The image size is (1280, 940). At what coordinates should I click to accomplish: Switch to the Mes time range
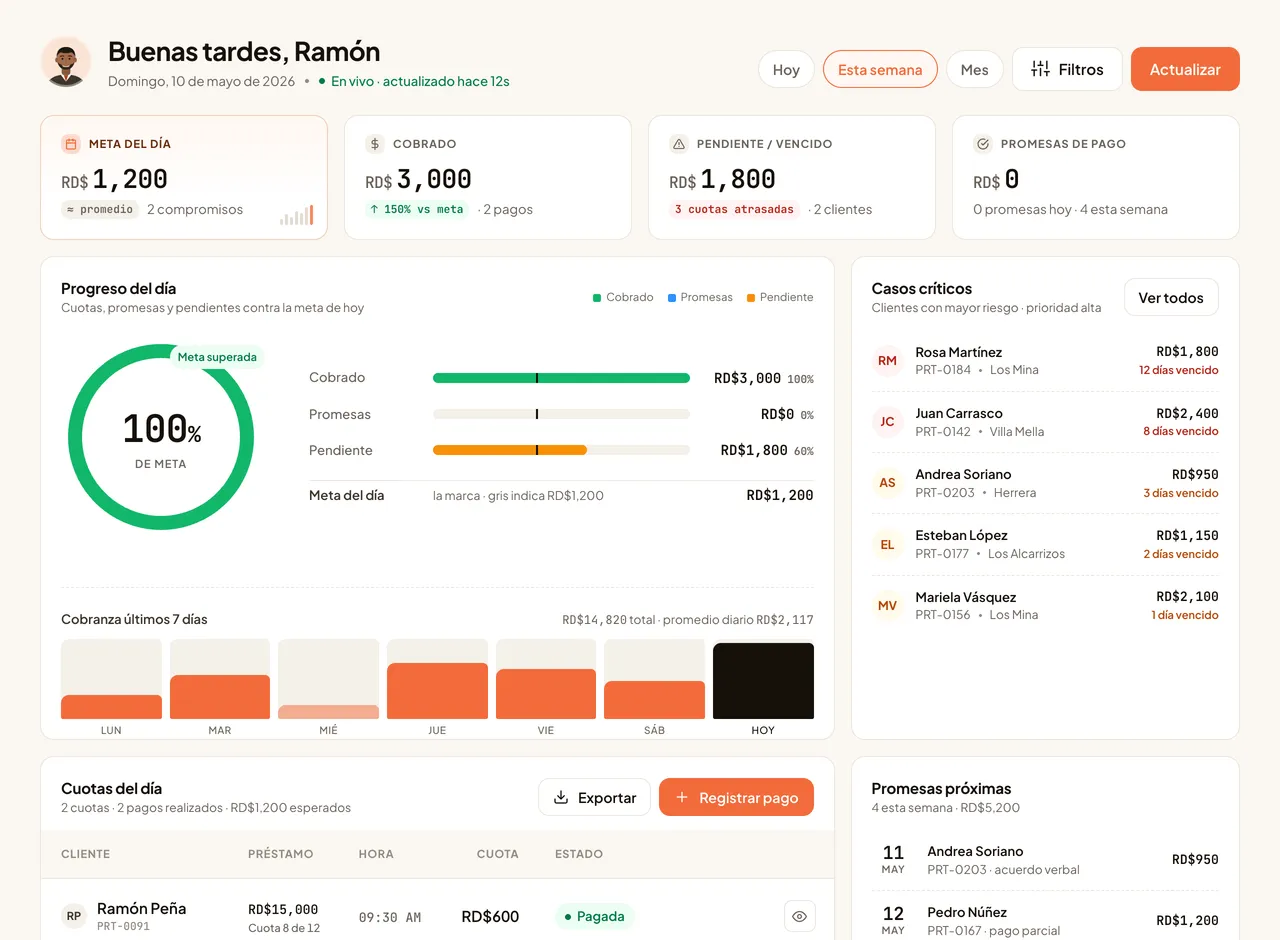pos(975,70)
